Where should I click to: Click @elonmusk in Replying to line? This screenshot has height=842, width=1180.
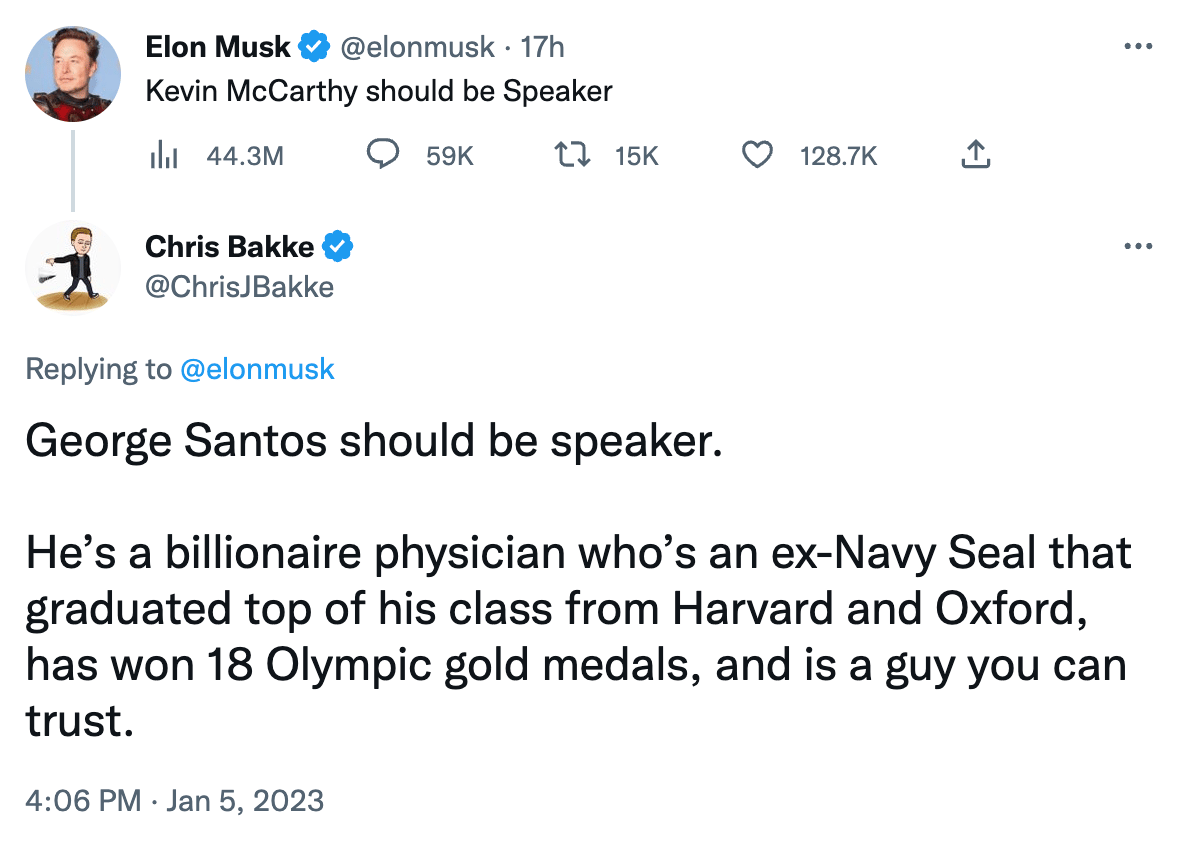(x=257, y=369)
